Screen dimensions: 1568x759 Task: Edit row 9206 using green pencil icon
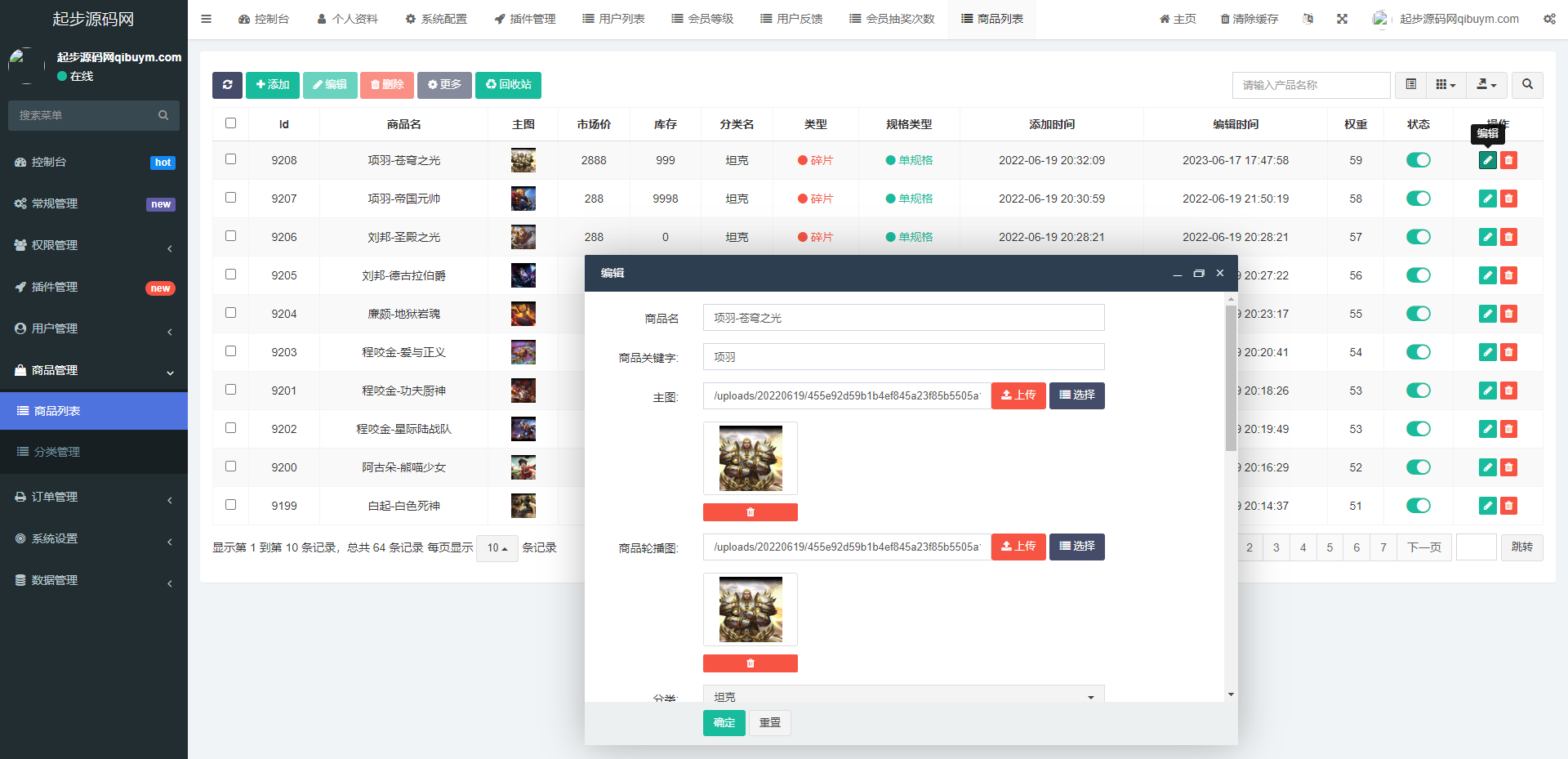coord(1487,237)
